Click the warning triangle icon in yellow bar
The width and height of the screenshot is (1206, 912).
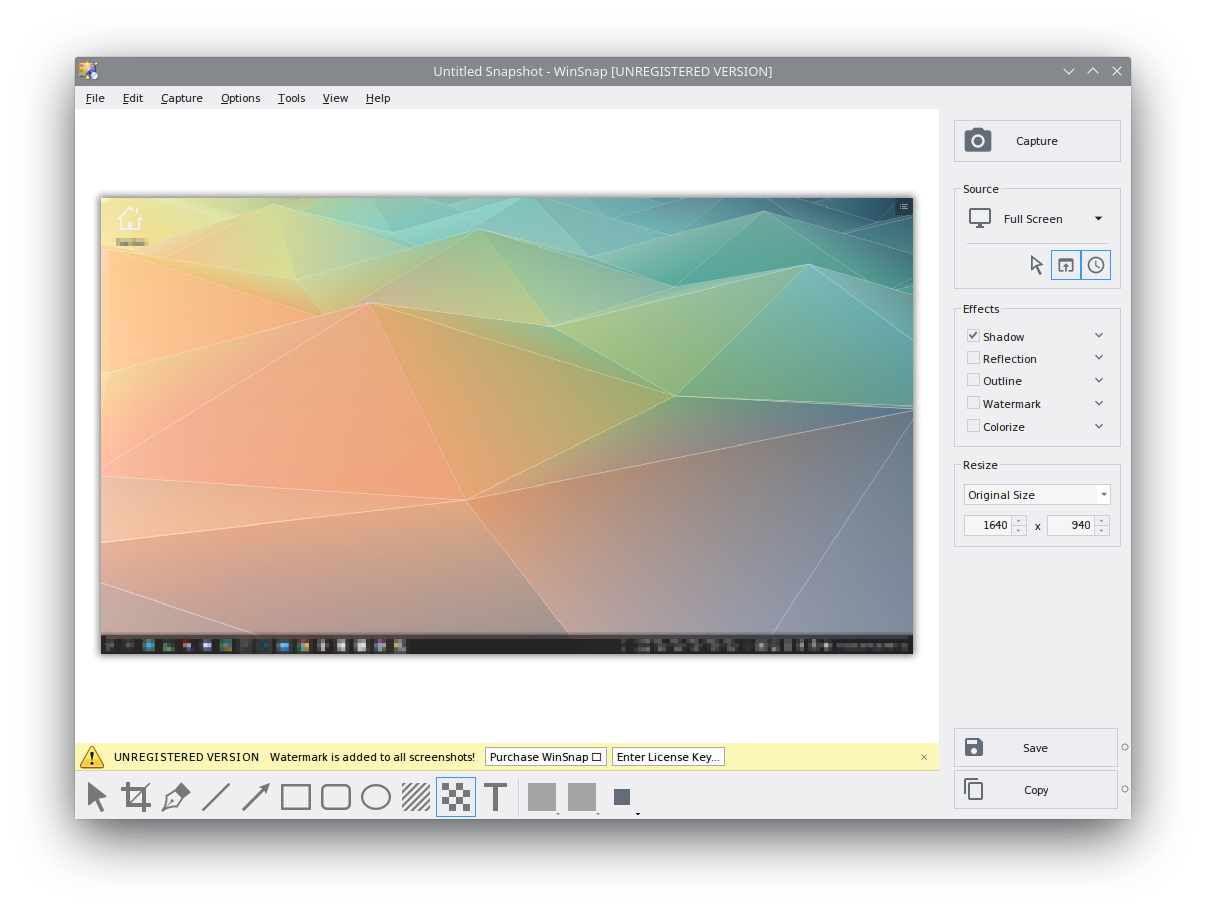tap(92, 757)
